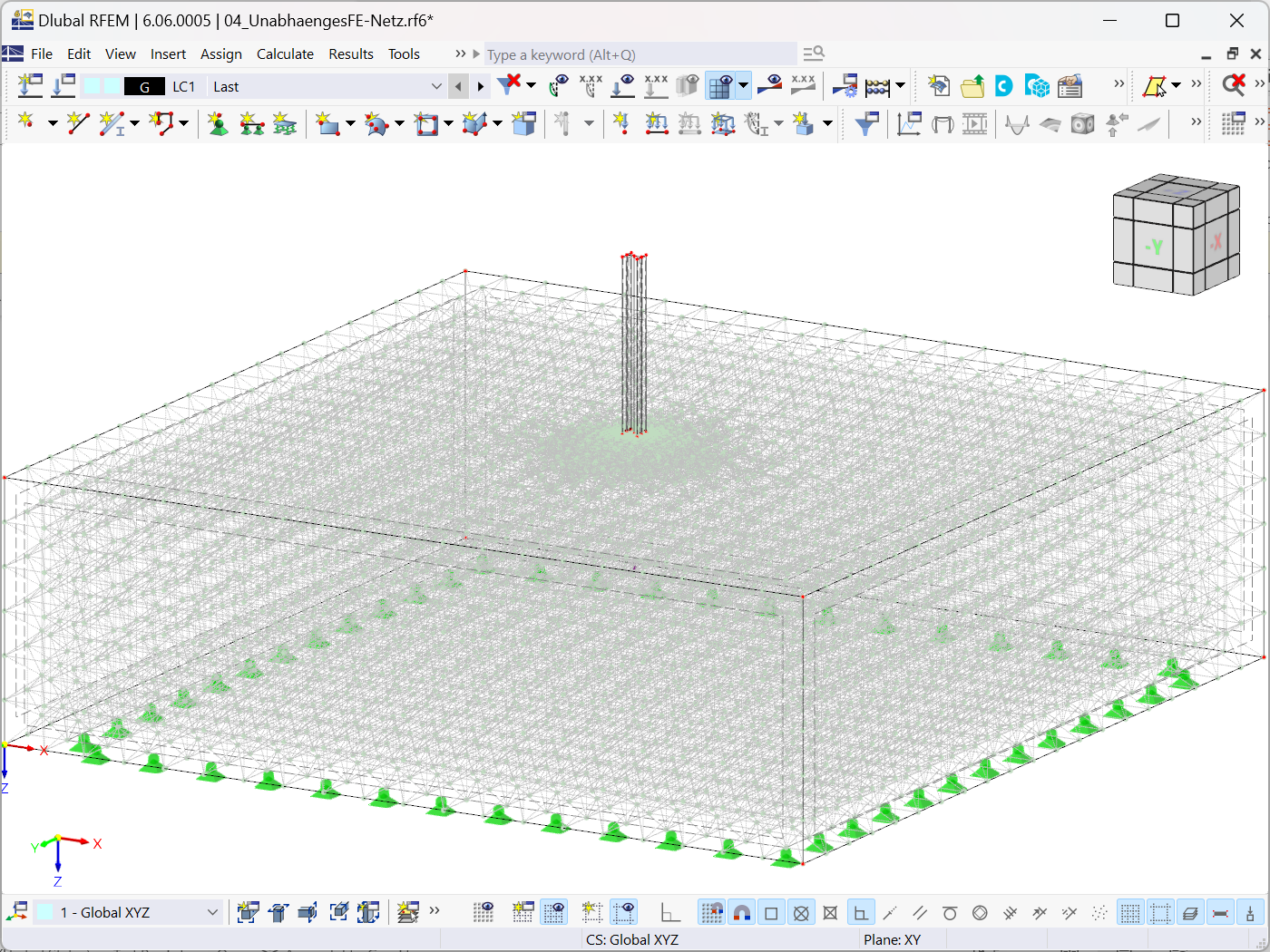Select the New Rectangular Surface tool
Viewport: 1270px width, 952px height.
327,122
